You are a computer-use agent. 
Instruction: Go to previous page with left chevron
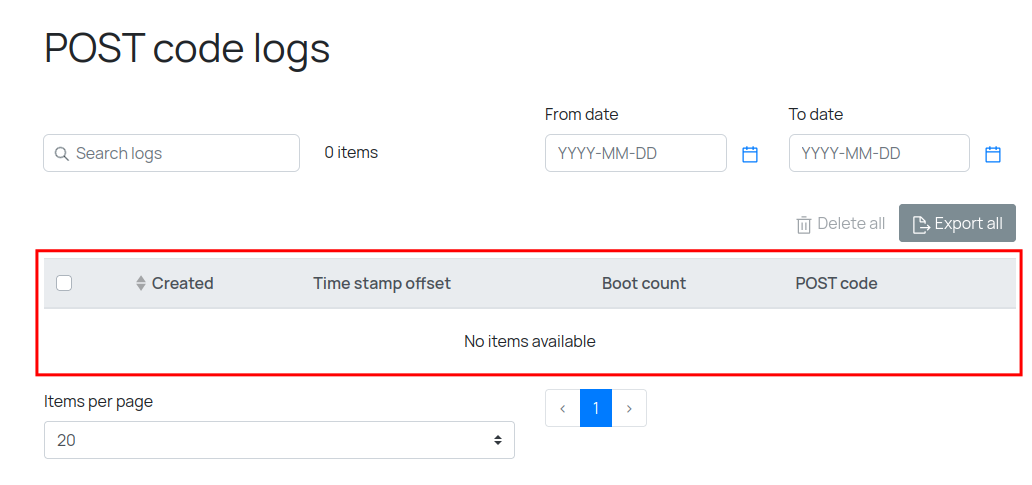[x=563, y=408]
